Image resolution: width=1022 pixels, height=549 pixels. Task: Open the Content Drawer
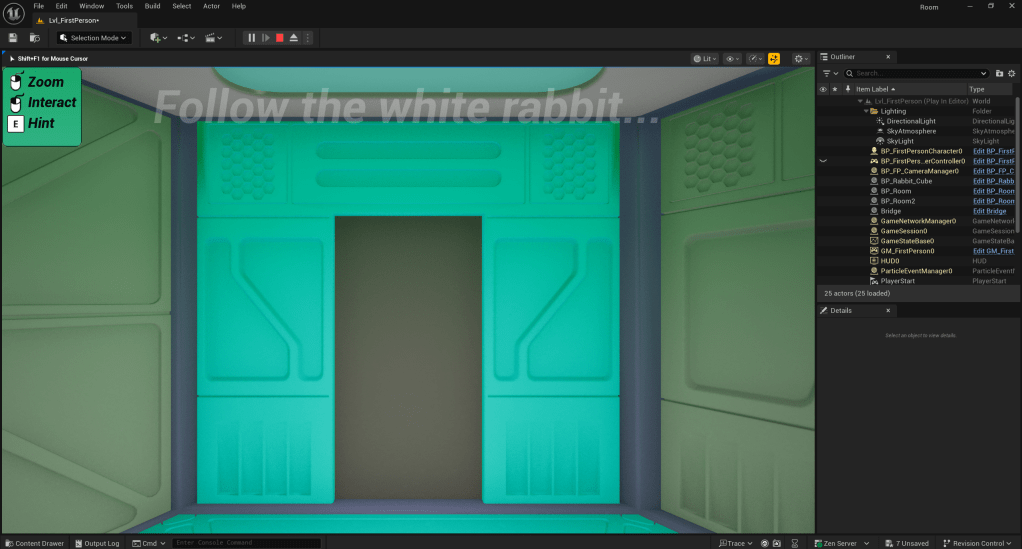coord(34,543)
